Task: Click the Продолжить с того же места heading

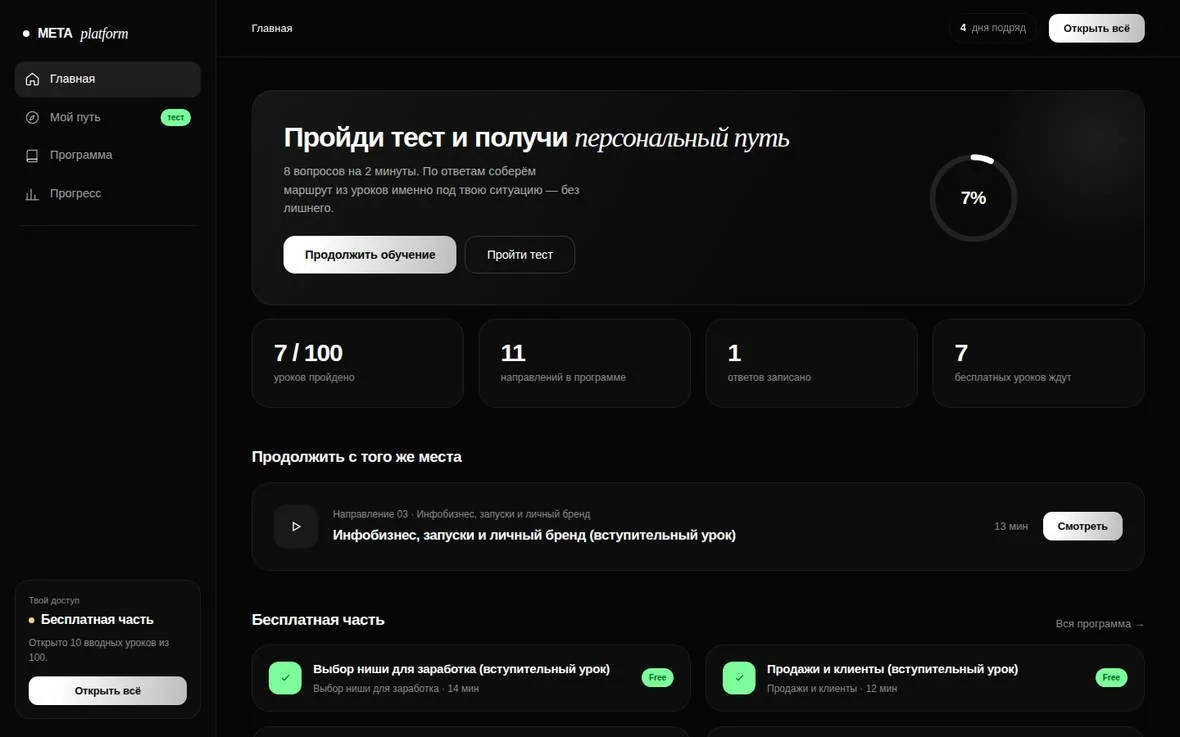Action: (x=357, y=457)
